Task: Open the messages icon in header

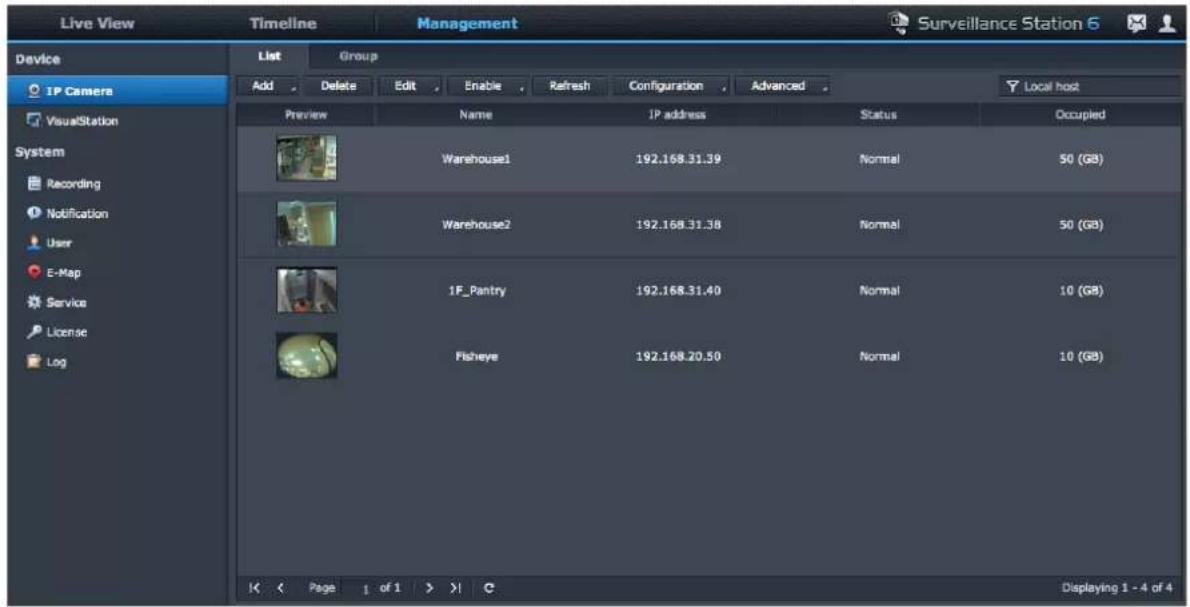Action: pyautogui.click(x=1136, y=24)
